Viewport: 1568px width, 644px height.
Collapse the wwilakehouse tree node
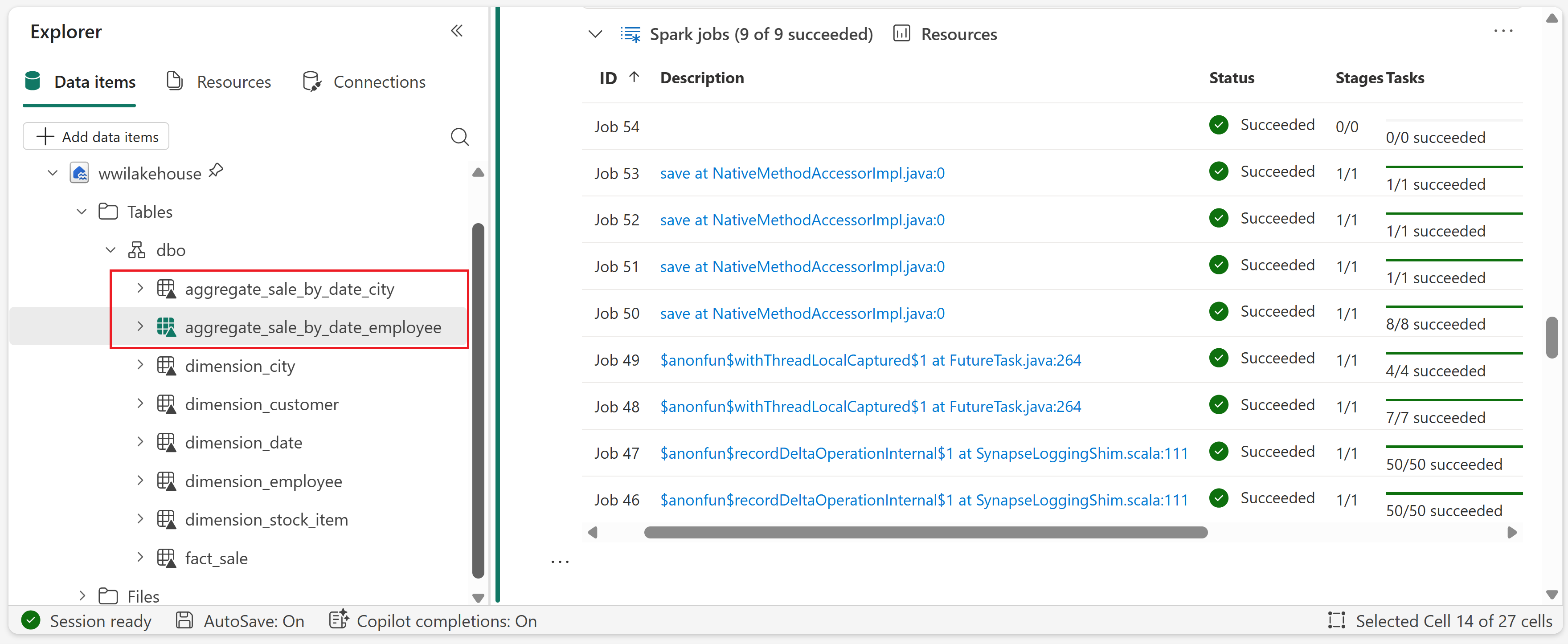coord(53,173)
